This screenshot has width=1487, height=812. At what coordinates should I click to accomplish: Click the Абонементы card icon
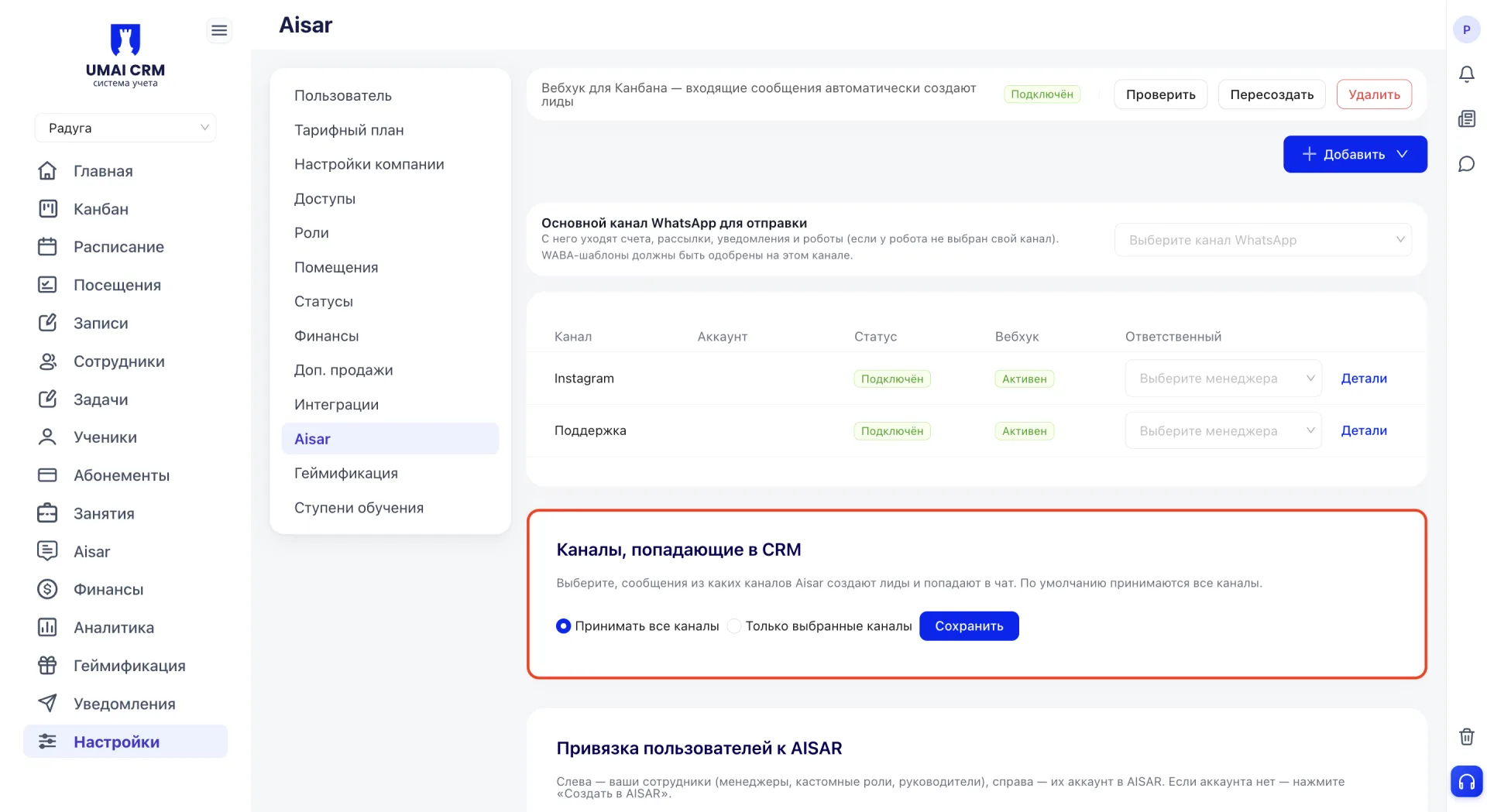click(47, 475)
